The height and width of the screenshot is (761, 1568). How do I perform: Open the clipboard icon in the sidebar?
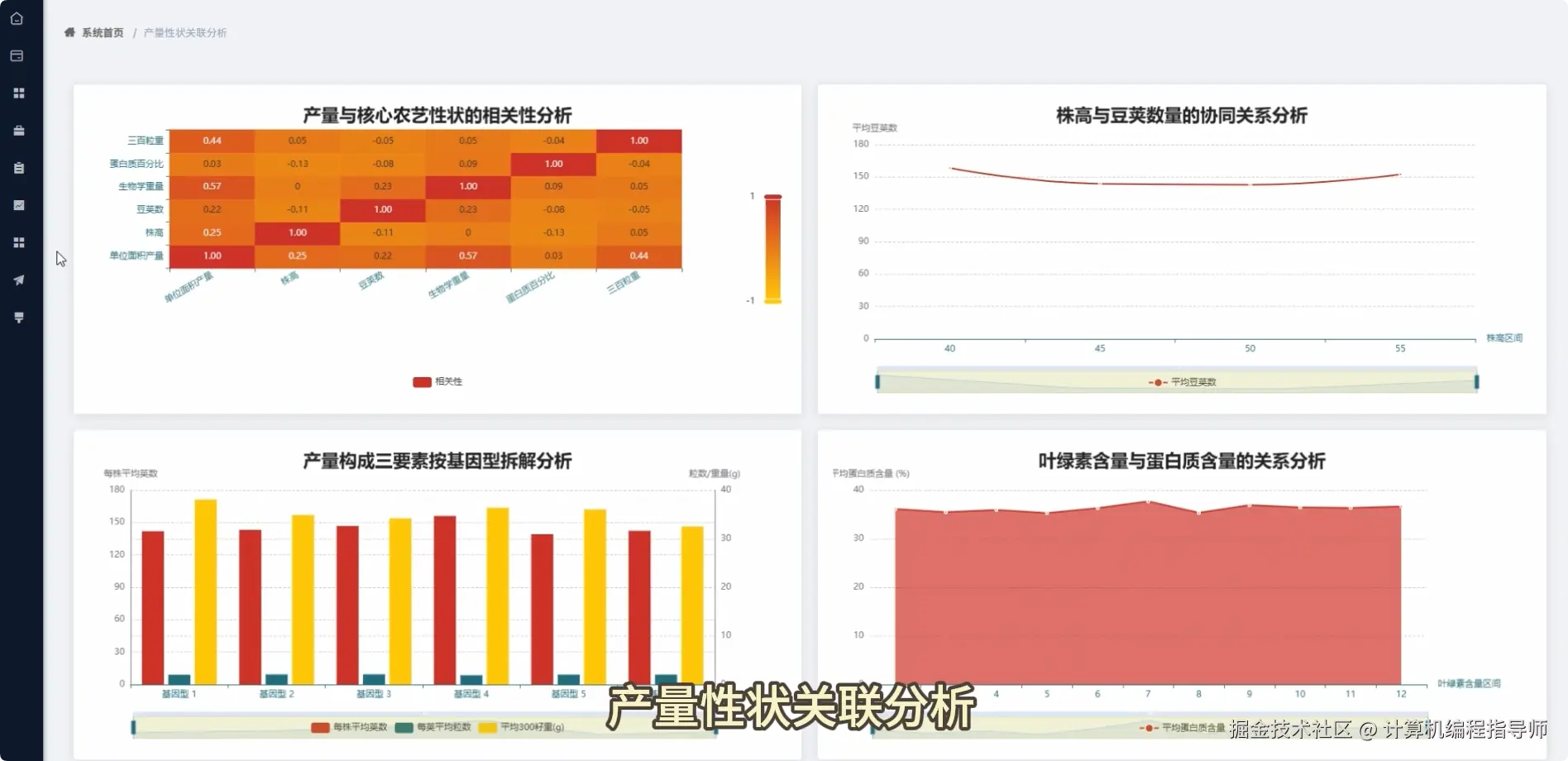tap(18, 167)
